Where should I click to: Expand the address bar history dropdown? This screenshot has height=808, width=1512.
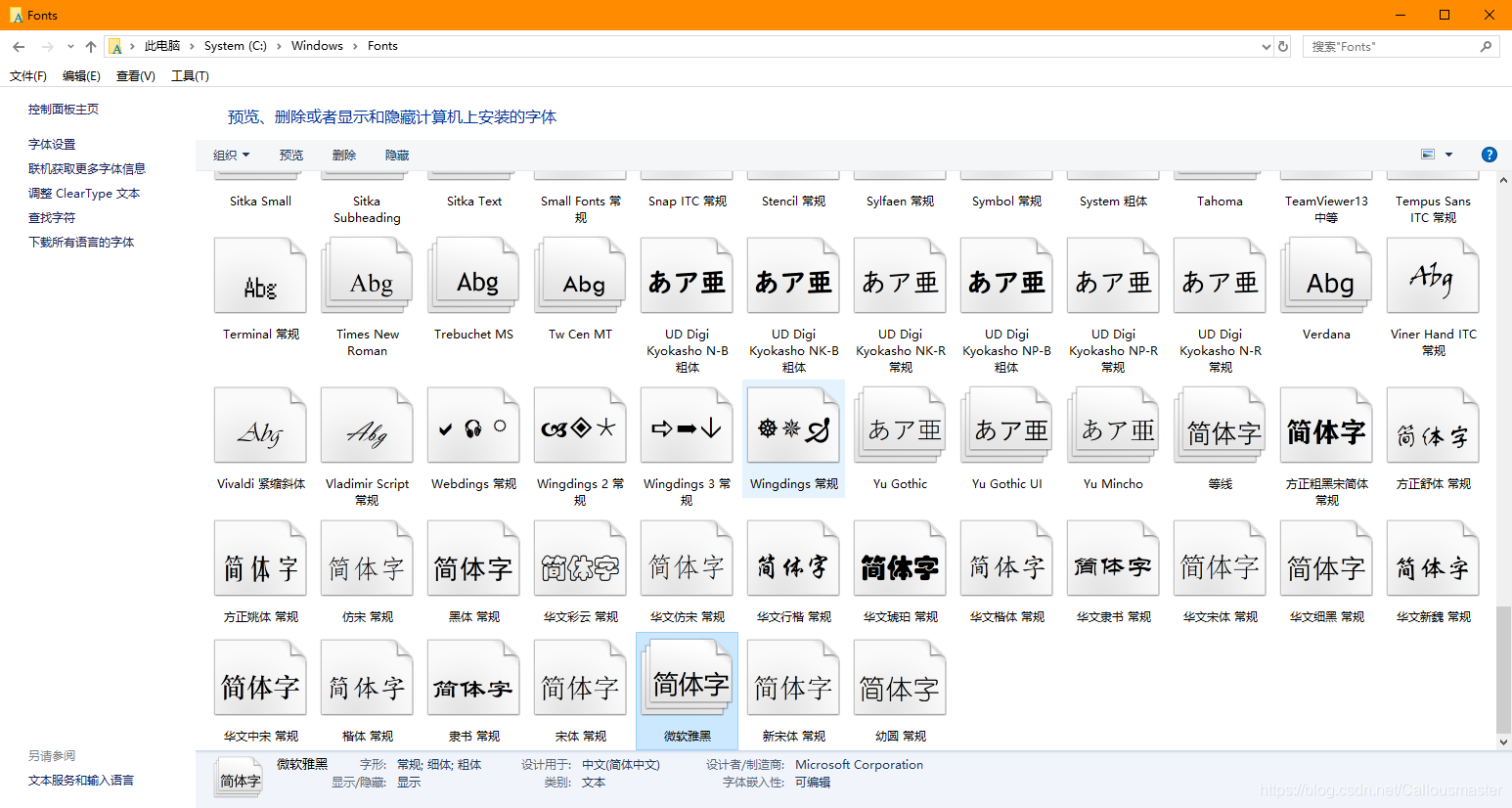1267,46
